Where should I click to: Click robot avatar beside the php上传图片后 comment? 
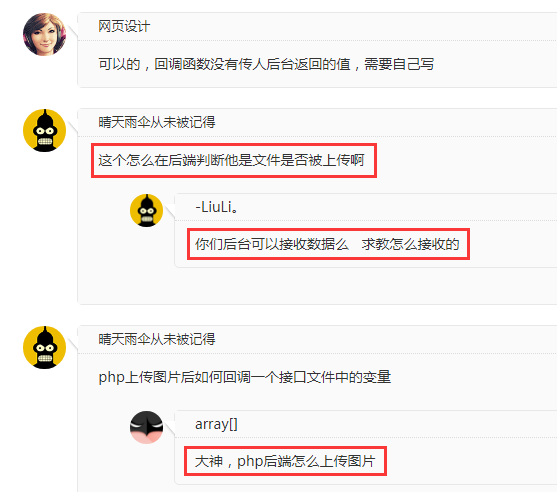click(x=44, y=347)
